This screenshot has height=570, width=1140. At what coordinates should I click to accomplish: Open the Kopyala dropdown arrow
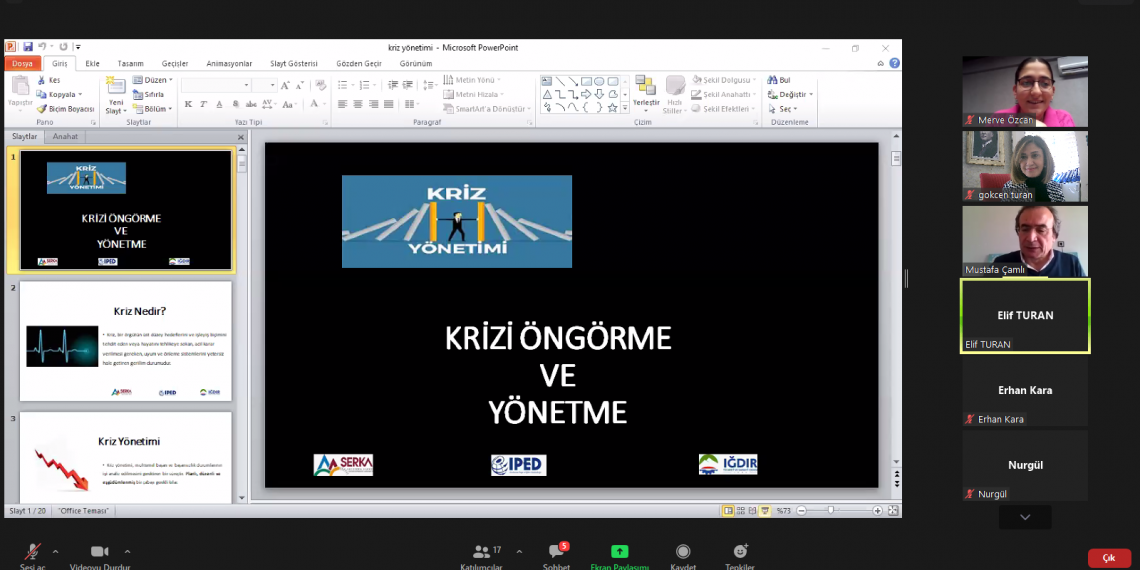point(80,95)
